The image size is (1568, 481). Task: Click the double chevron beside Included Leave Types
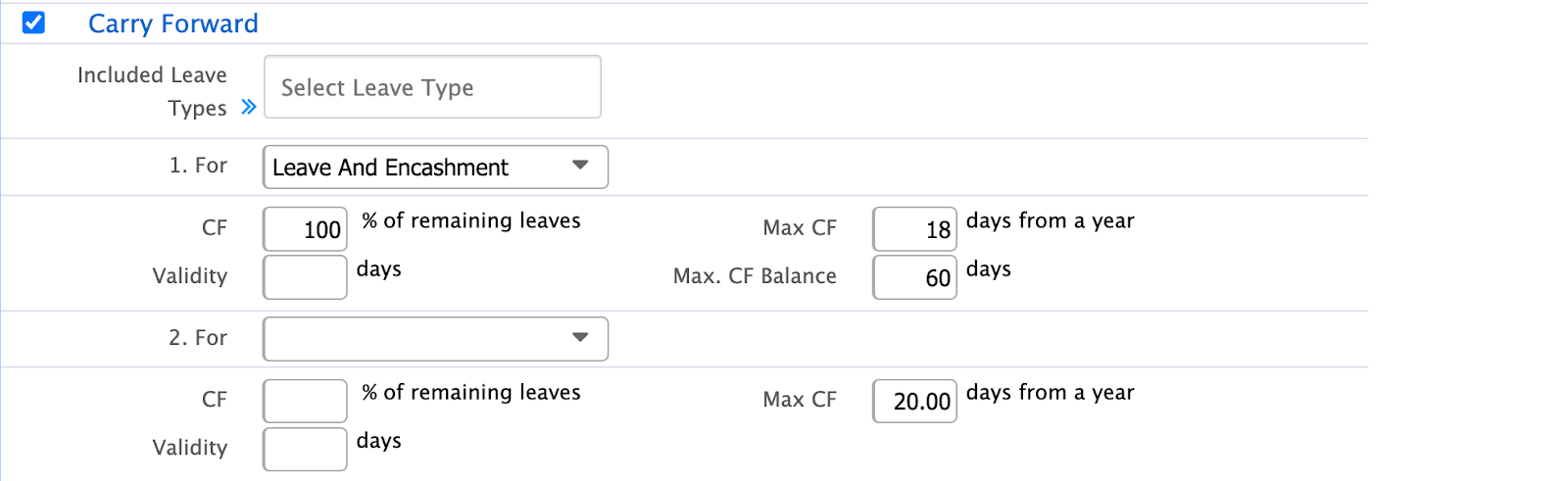[249, 107]
